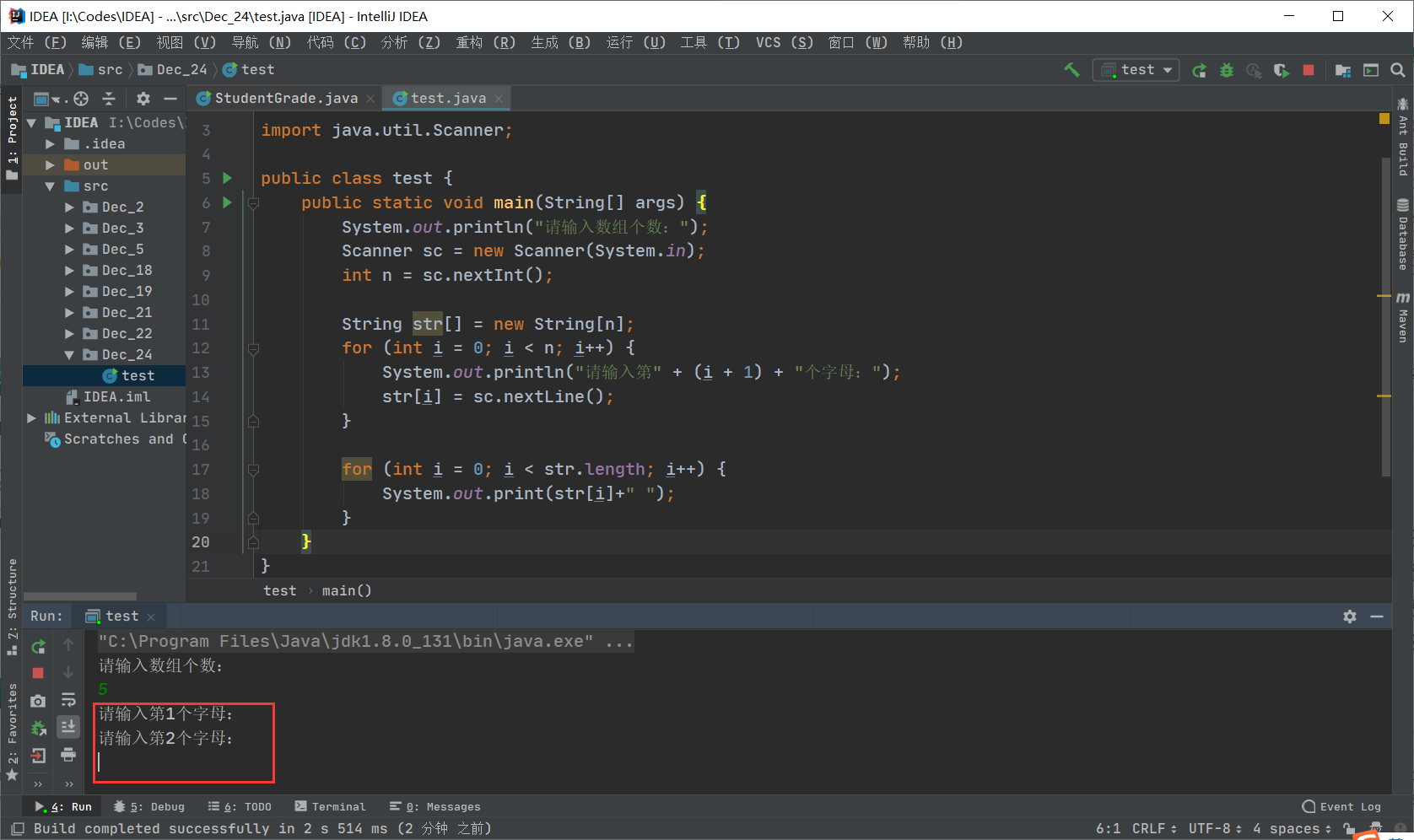This screenshot has width=1414, height=840.
Task: Open the 重构 (R) menu
Action: coord(485,43)
